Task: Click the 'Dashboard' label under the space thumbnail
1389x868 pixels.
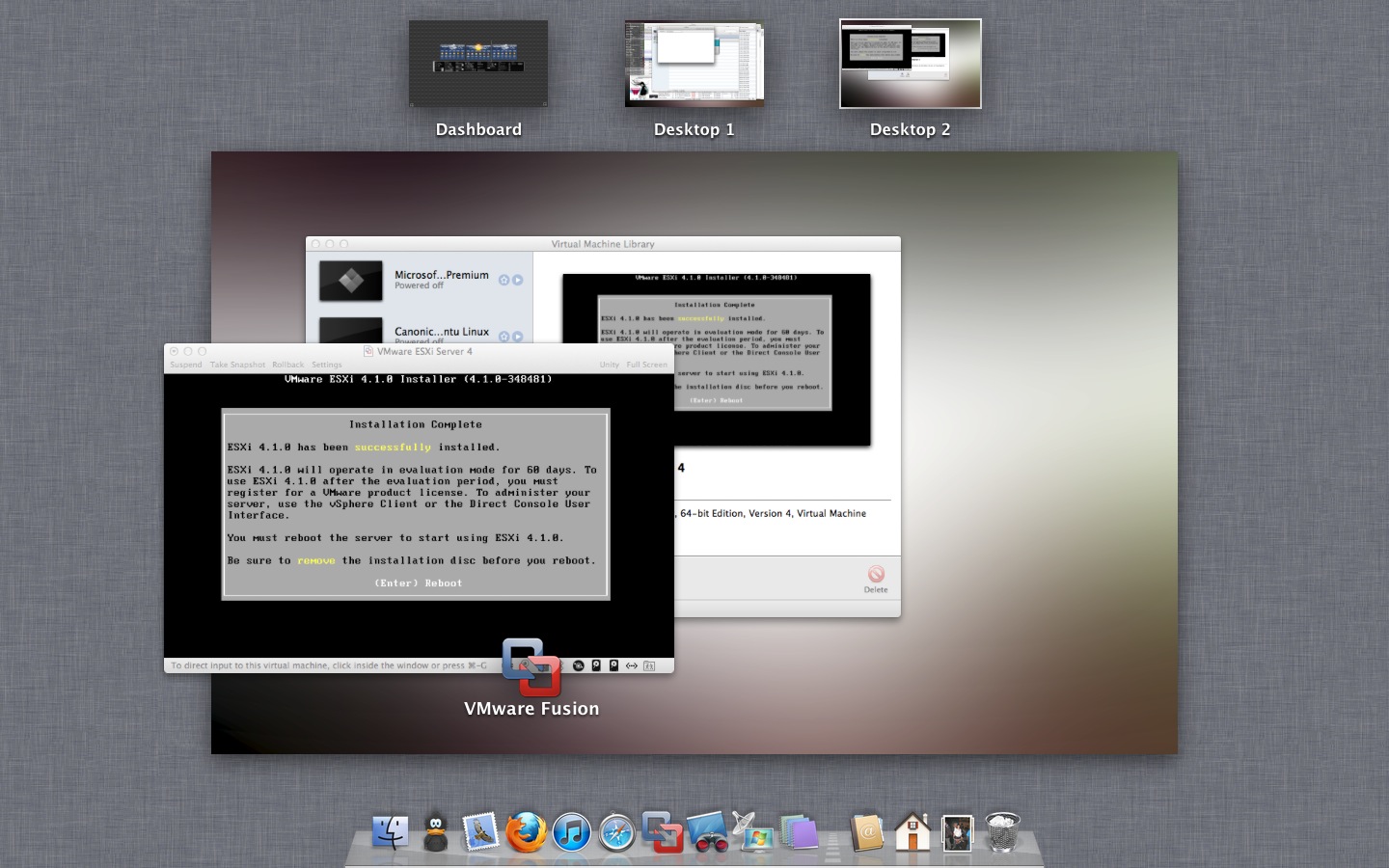Action: [x=478, y=129]
